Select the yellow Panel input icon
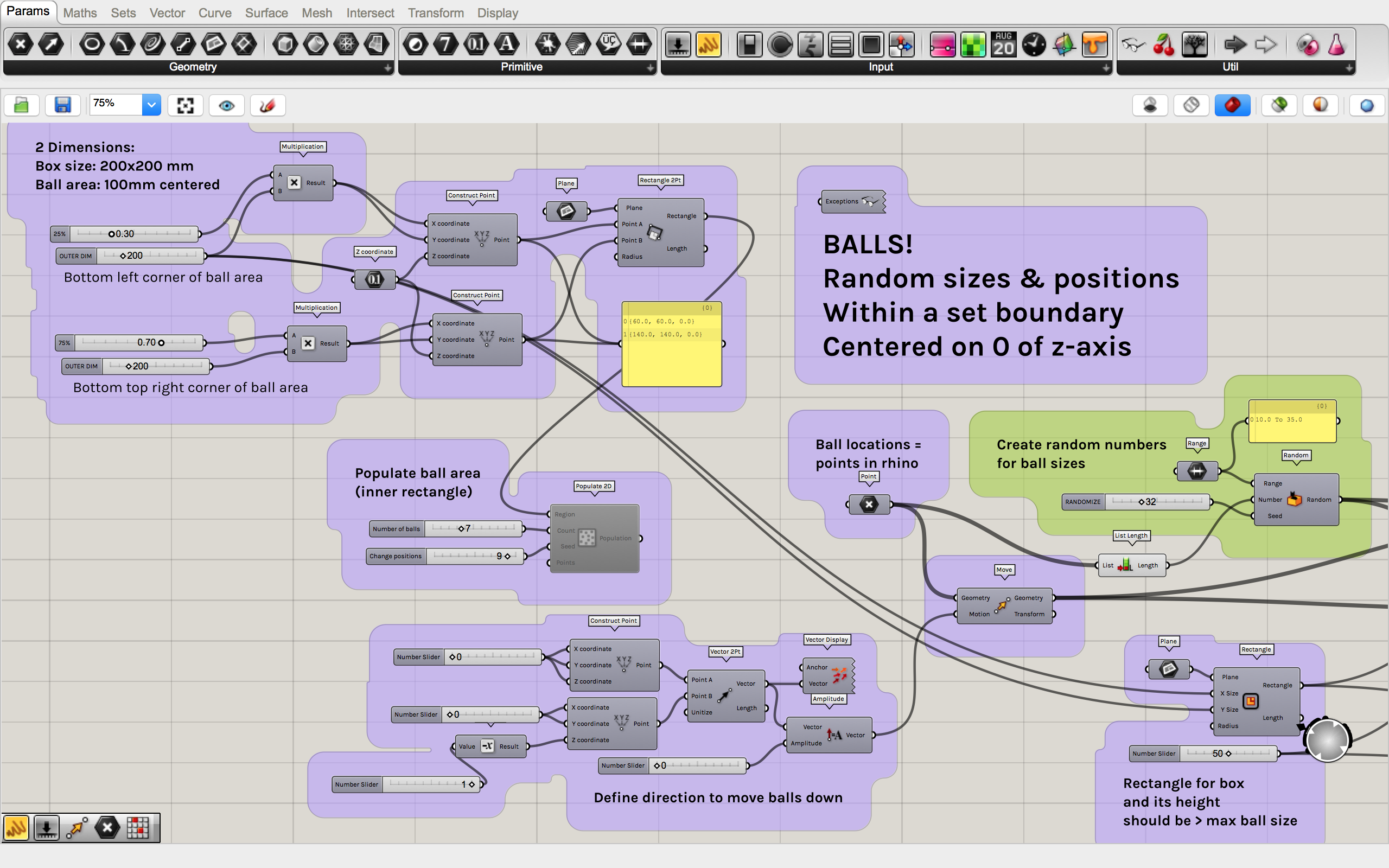Screen dimensions: 1389x868 [x=708, y=44]
